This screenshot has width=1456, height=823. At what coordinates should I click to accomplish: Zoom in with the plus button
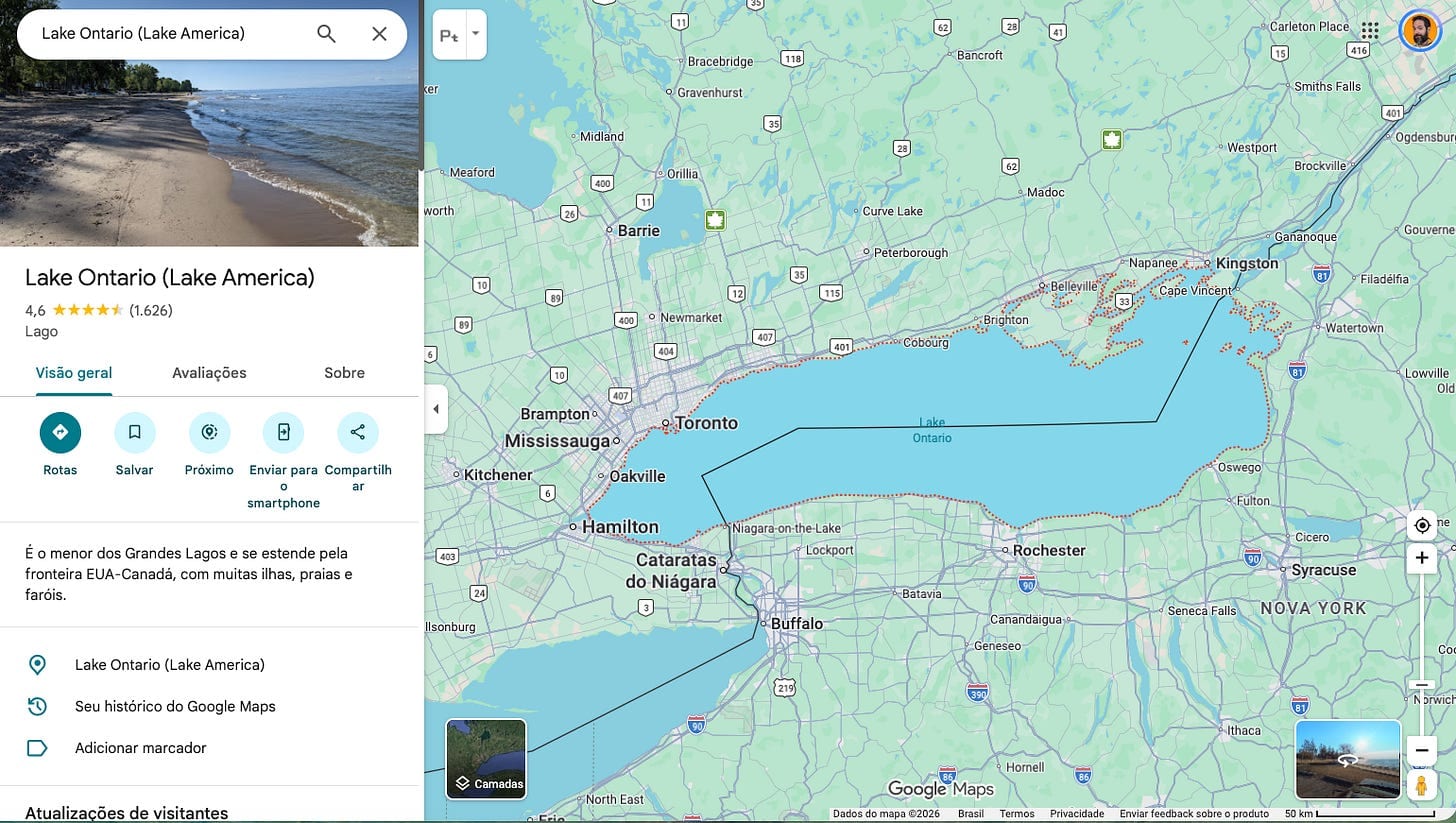coord(1422,558)
